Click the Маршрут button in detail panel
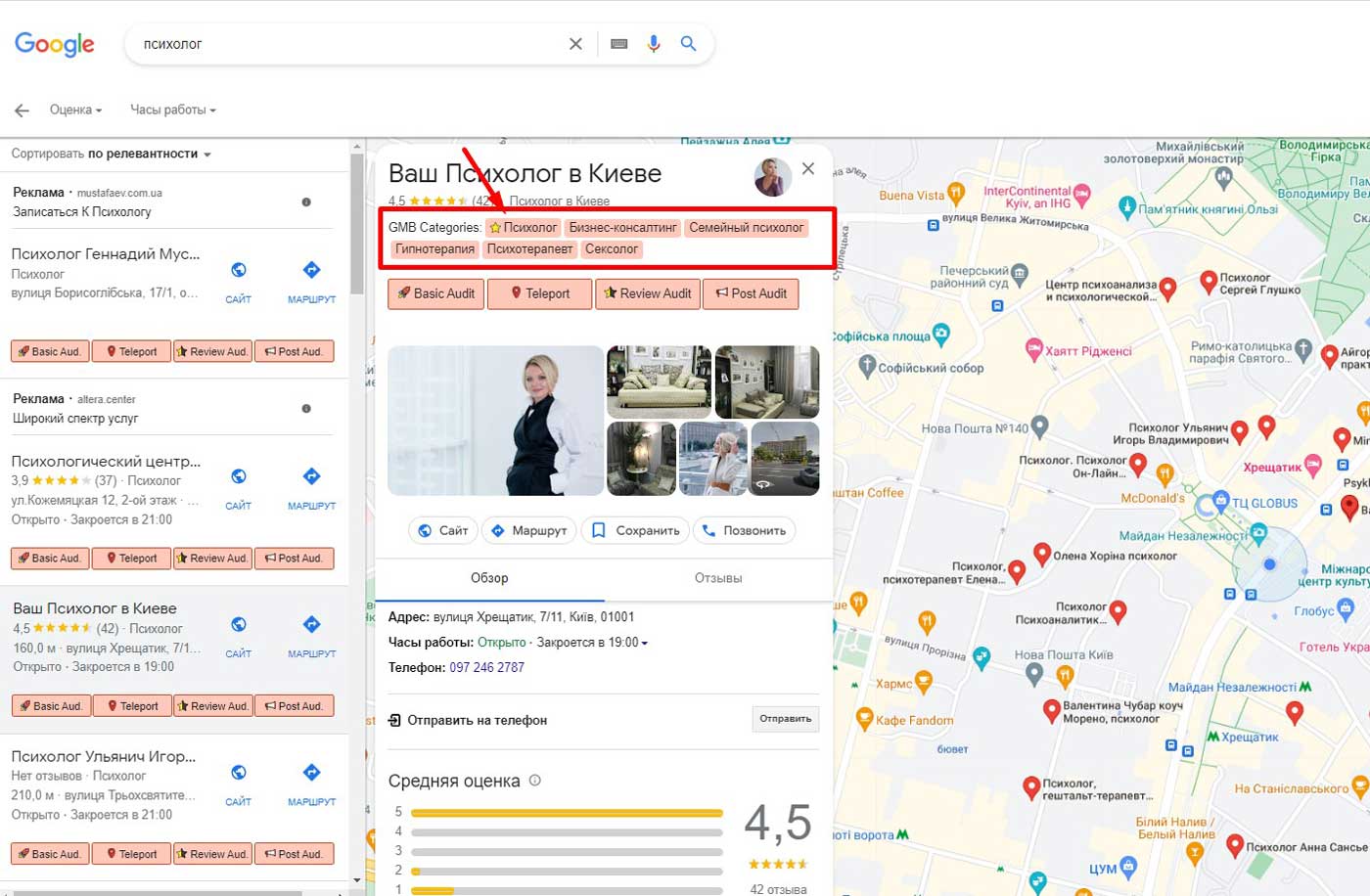Viewport: 1370px width, 896px height. pos(529,530)
